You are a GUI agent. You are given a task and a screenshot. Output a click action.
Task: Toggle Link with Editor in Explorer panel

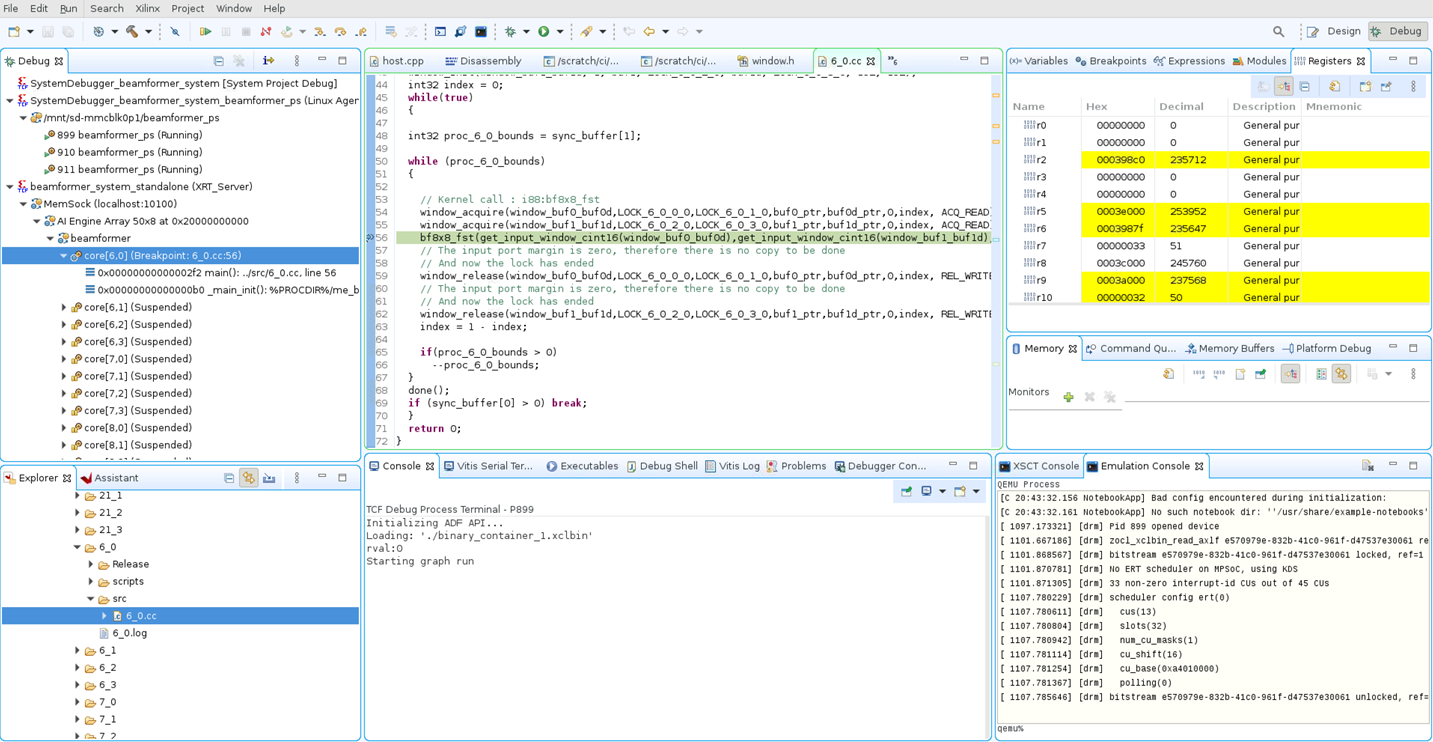click(249, 479)
